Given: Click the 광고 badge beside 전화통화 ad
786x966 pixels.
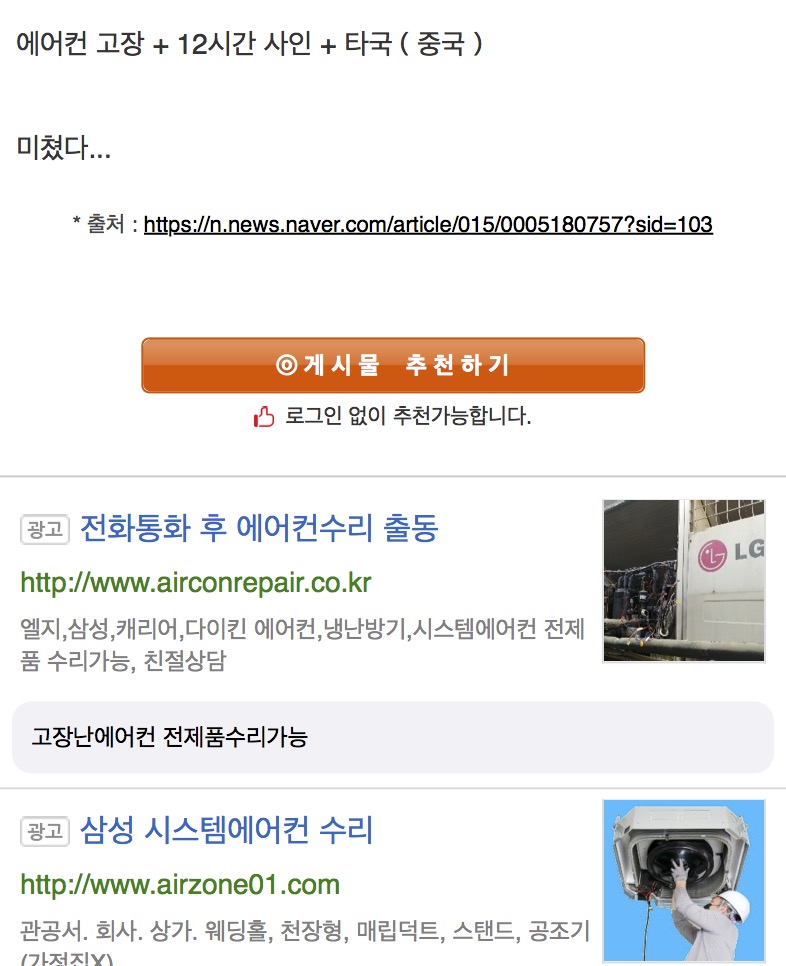Looking at the screenshot, I should pos(45,529).
